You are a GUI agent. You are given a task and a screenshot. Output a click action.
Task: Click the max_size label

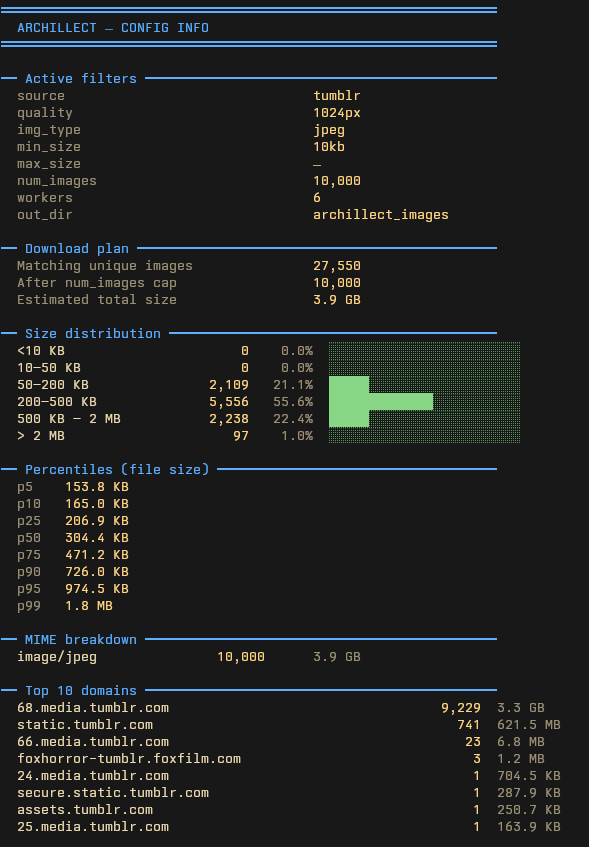pyautogui.click(x=49, y=164)
